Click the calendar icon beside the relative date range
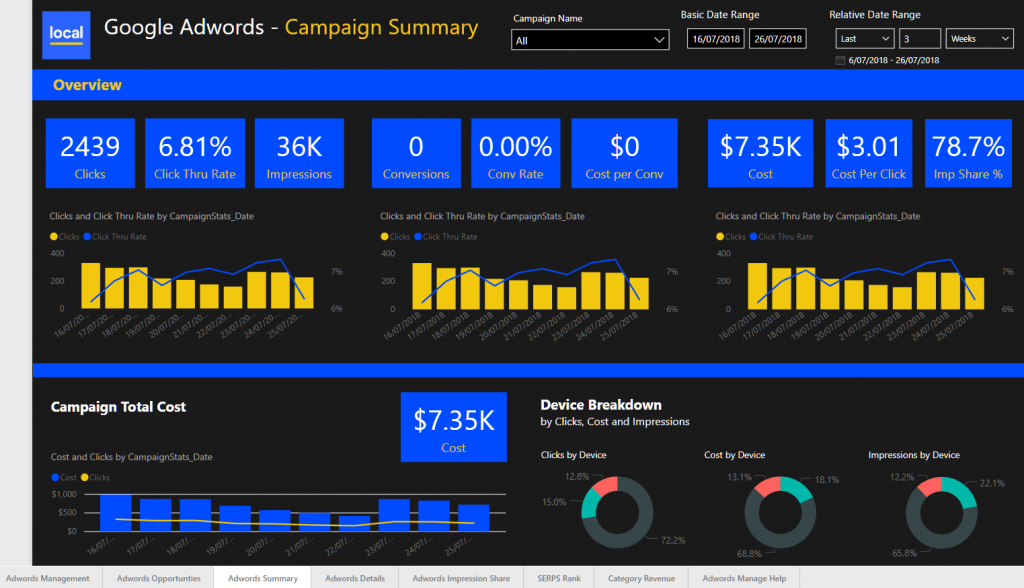 [840, 60]
